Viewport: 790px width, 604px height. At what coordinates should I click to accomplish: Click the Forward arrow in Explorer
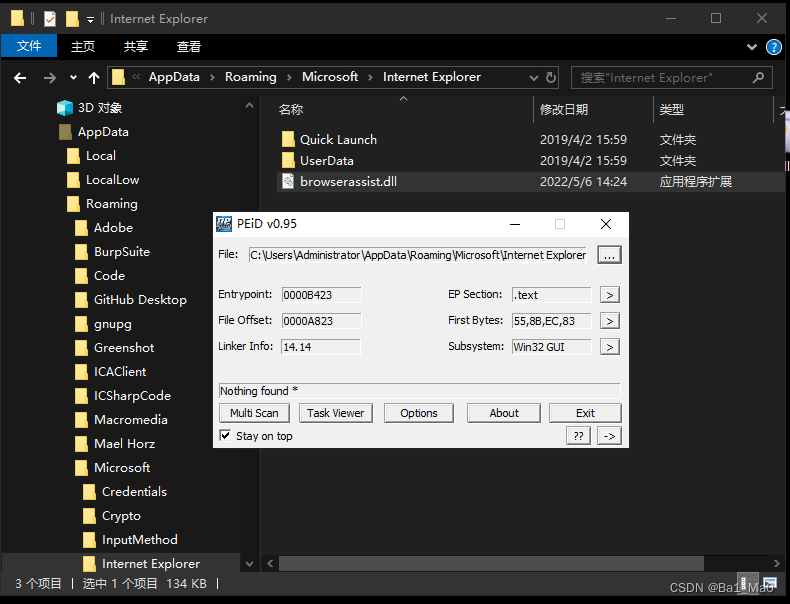49,78
